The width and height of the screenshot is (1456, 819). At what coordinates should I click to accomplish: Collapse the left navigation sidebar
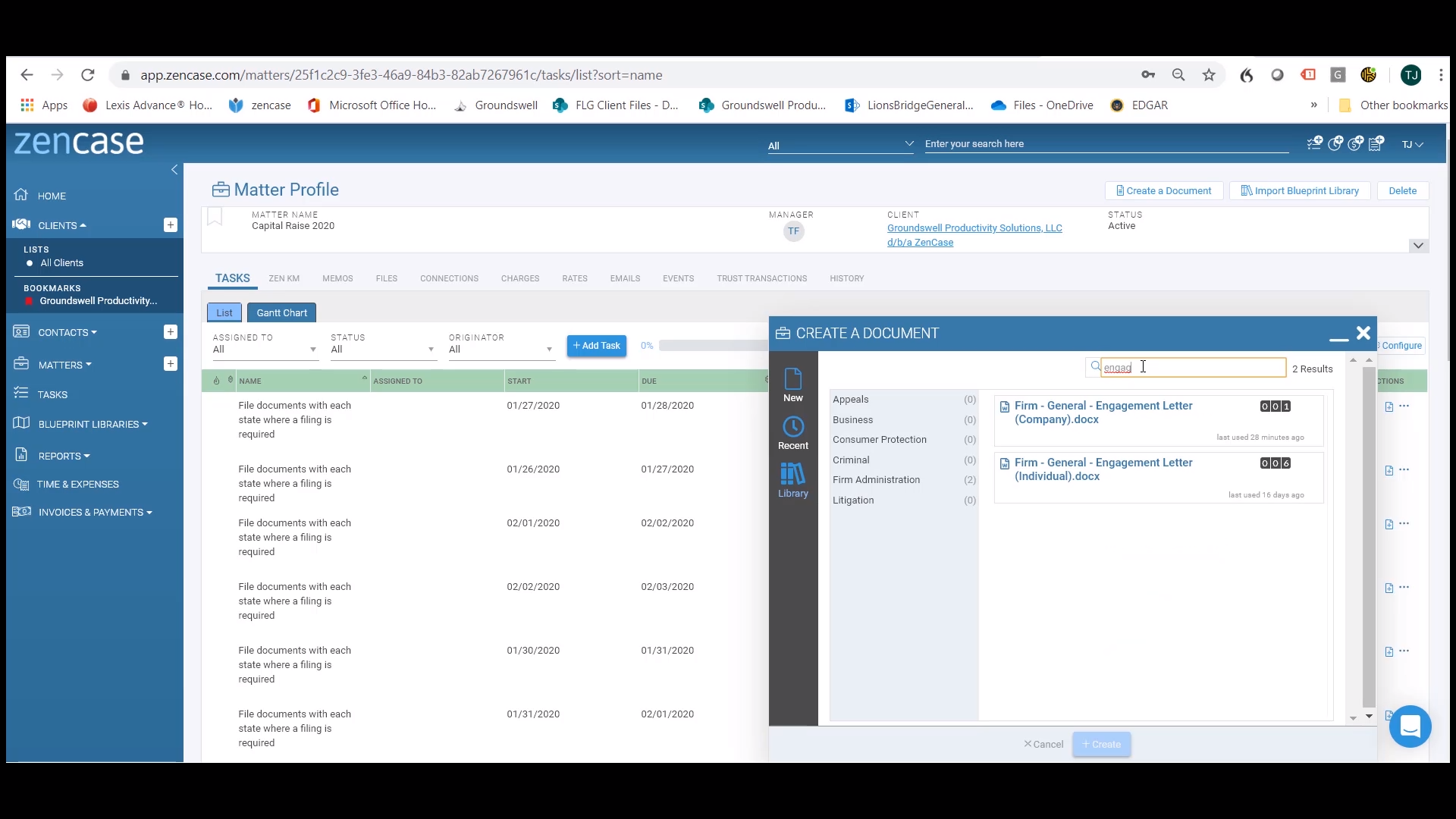174,169
